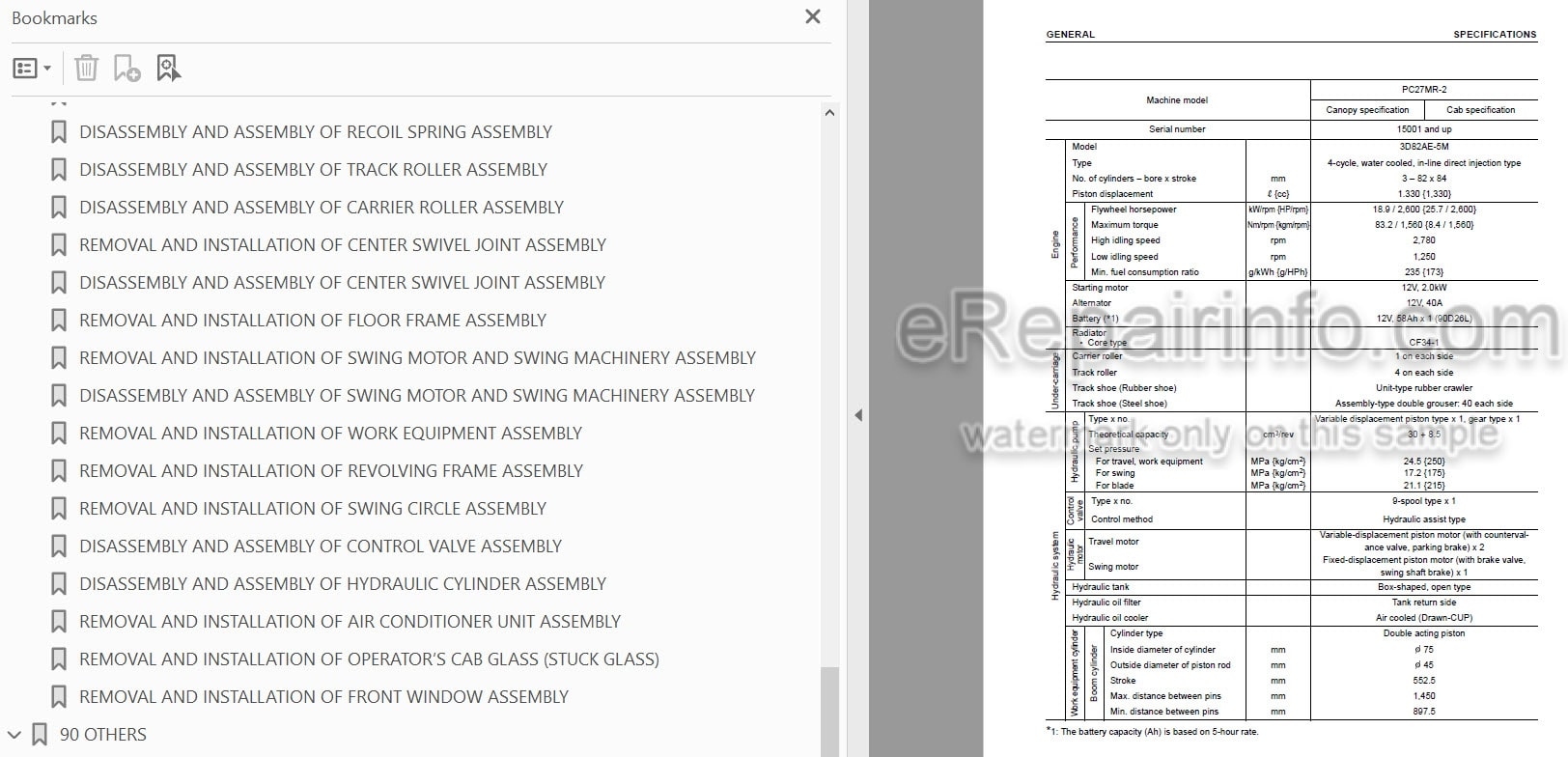Collapse the navigation pane with the arrow
The image size is (1568, 757).
[858, 416]
